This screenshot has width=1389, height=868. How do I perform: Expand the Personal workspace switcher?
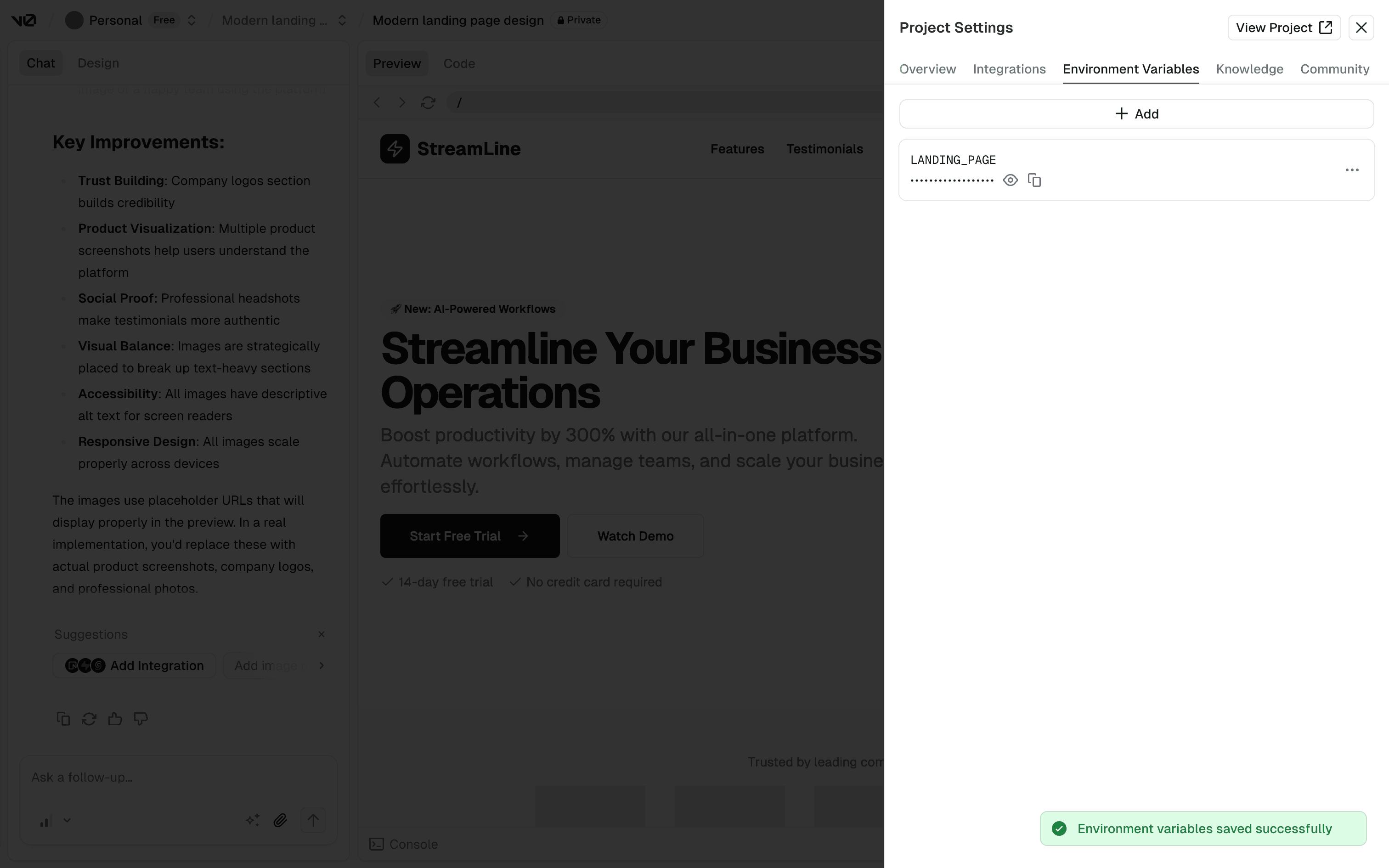[x=192, y=21]
